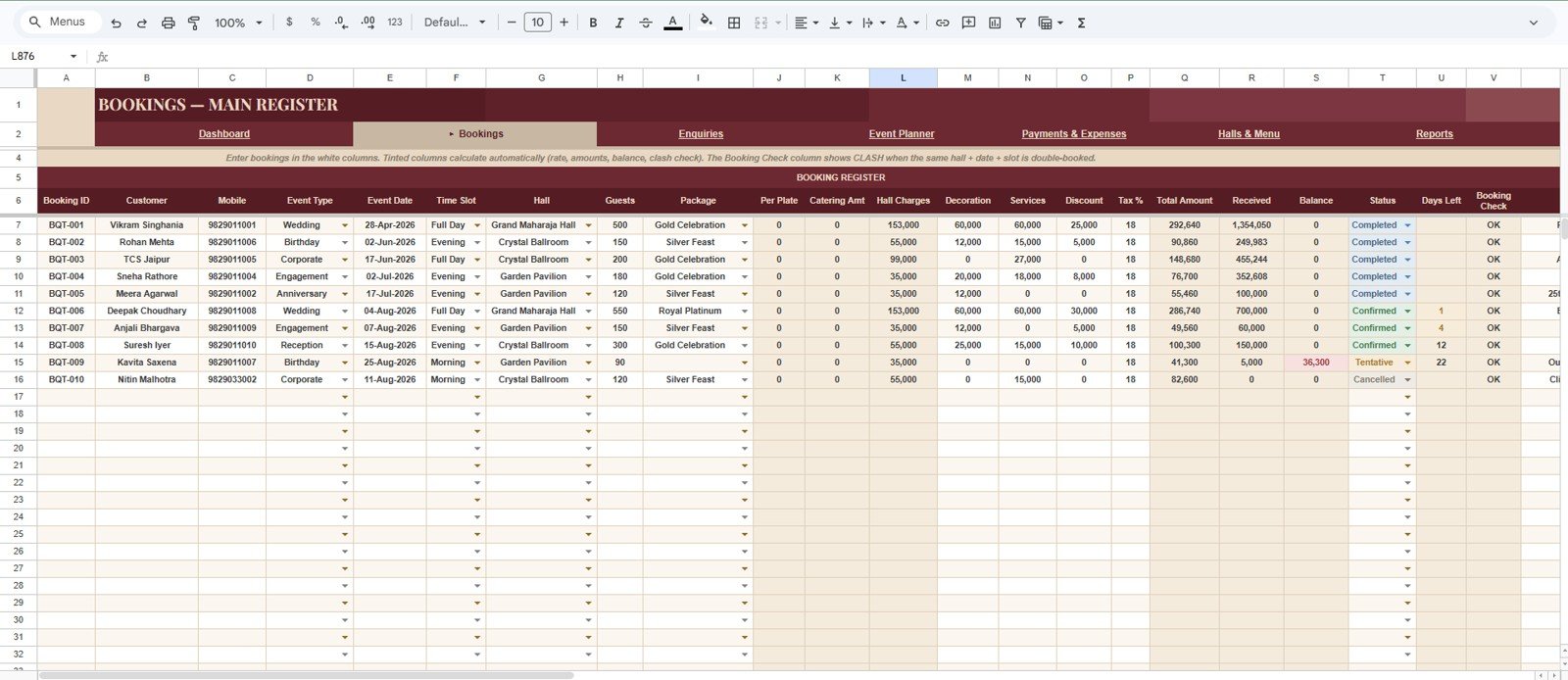Open the text color picker
Screen dimensions: 1568x680
[x=672, y=23]
